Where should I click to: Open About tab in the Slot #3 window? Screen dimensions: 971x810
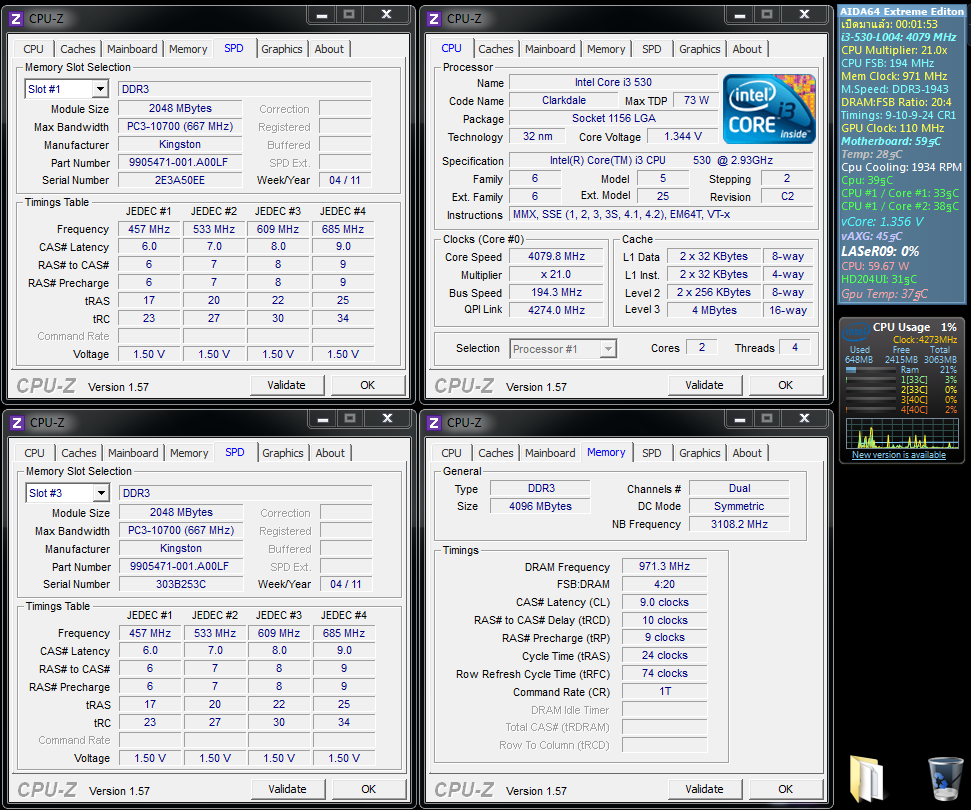(x=330, y=453)
